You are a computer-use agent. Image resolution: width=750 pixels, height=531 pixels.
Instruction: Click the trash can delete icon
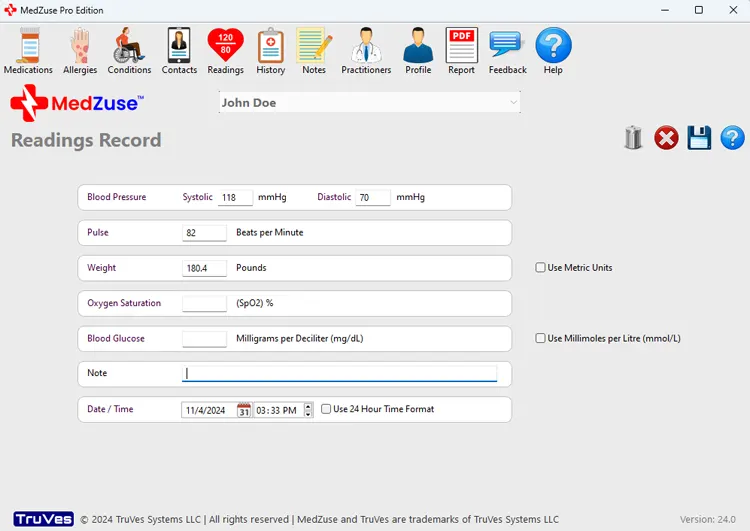click(x=633, y=138)
